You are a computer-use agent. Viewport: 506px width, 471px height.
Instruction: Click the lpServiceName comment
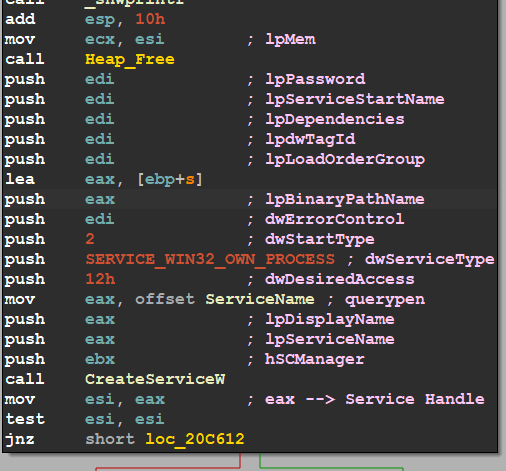pos(330,339)
